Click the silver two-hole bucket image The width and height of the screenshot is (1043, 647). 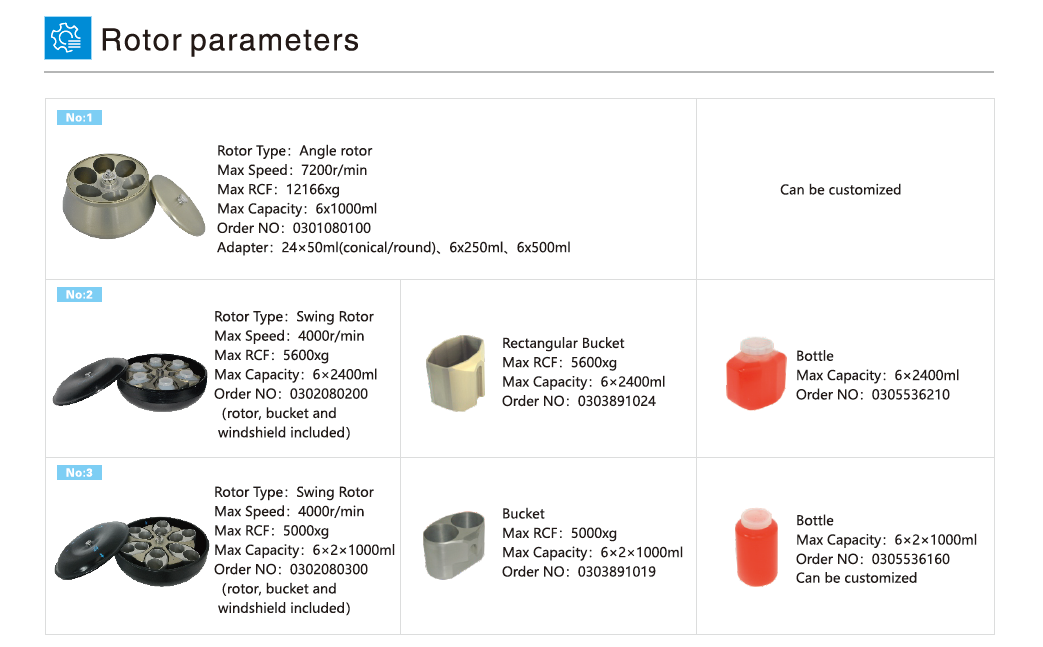(453, 545)
